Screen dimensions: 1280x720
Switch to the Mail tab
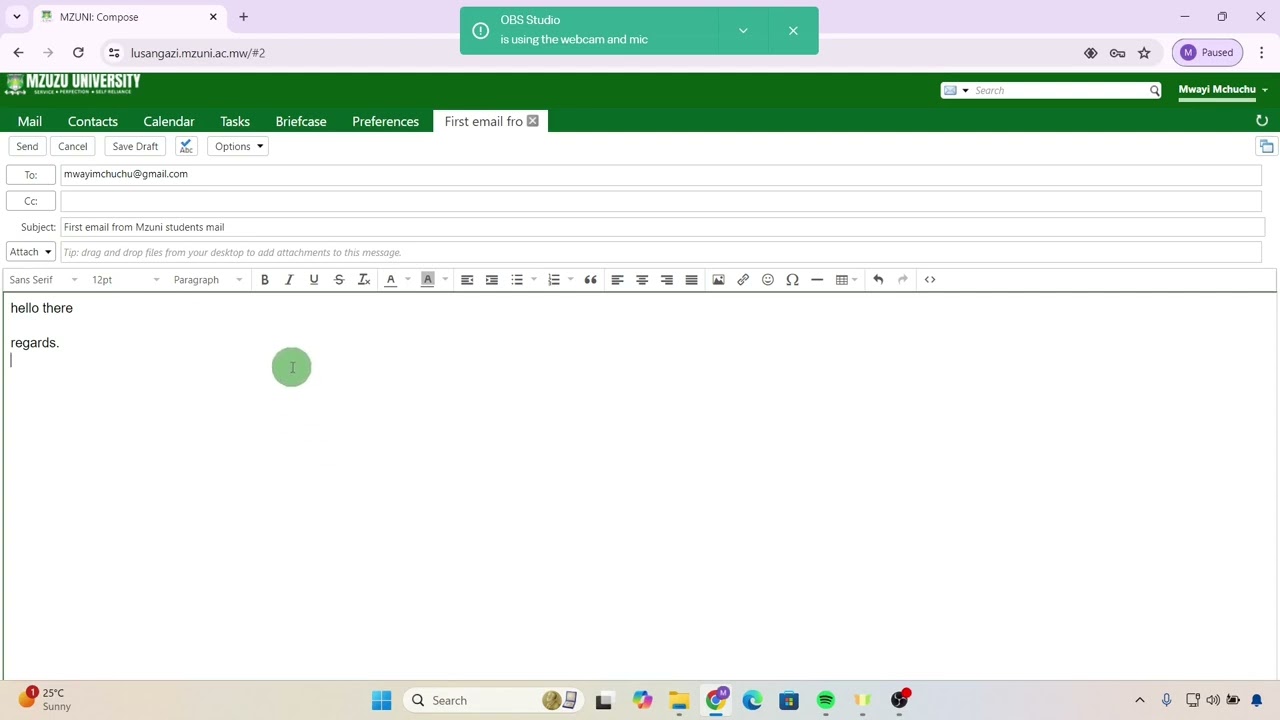click(30, 121)
